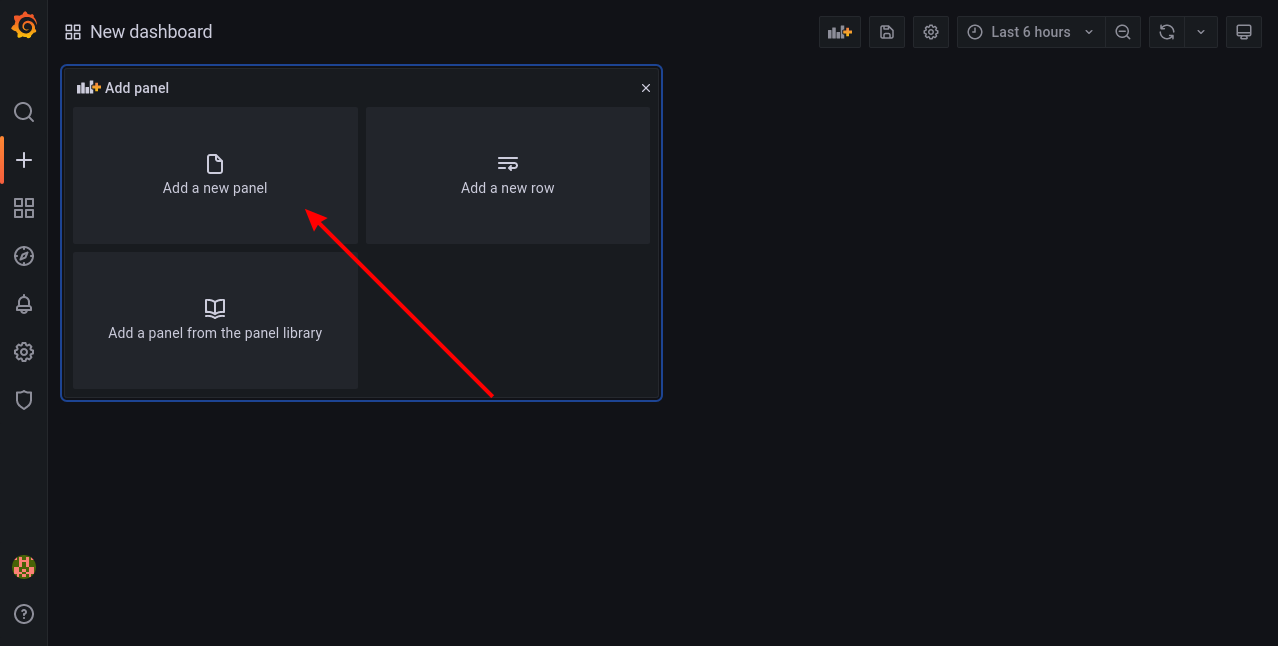Click the Create (plus) sidebar icon

[24, 160]
